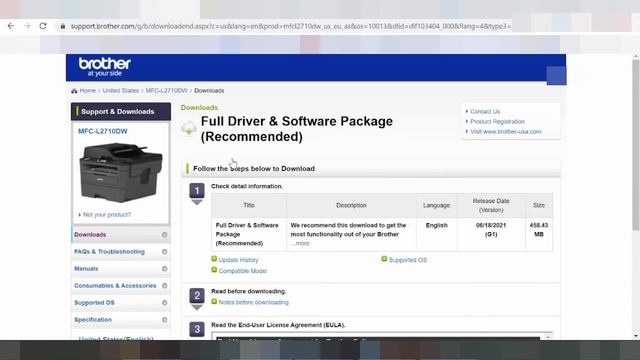Viewport: 640px width, 360px height.
Task: Open Downloads sidebar menu item
Action: (121, 235)
